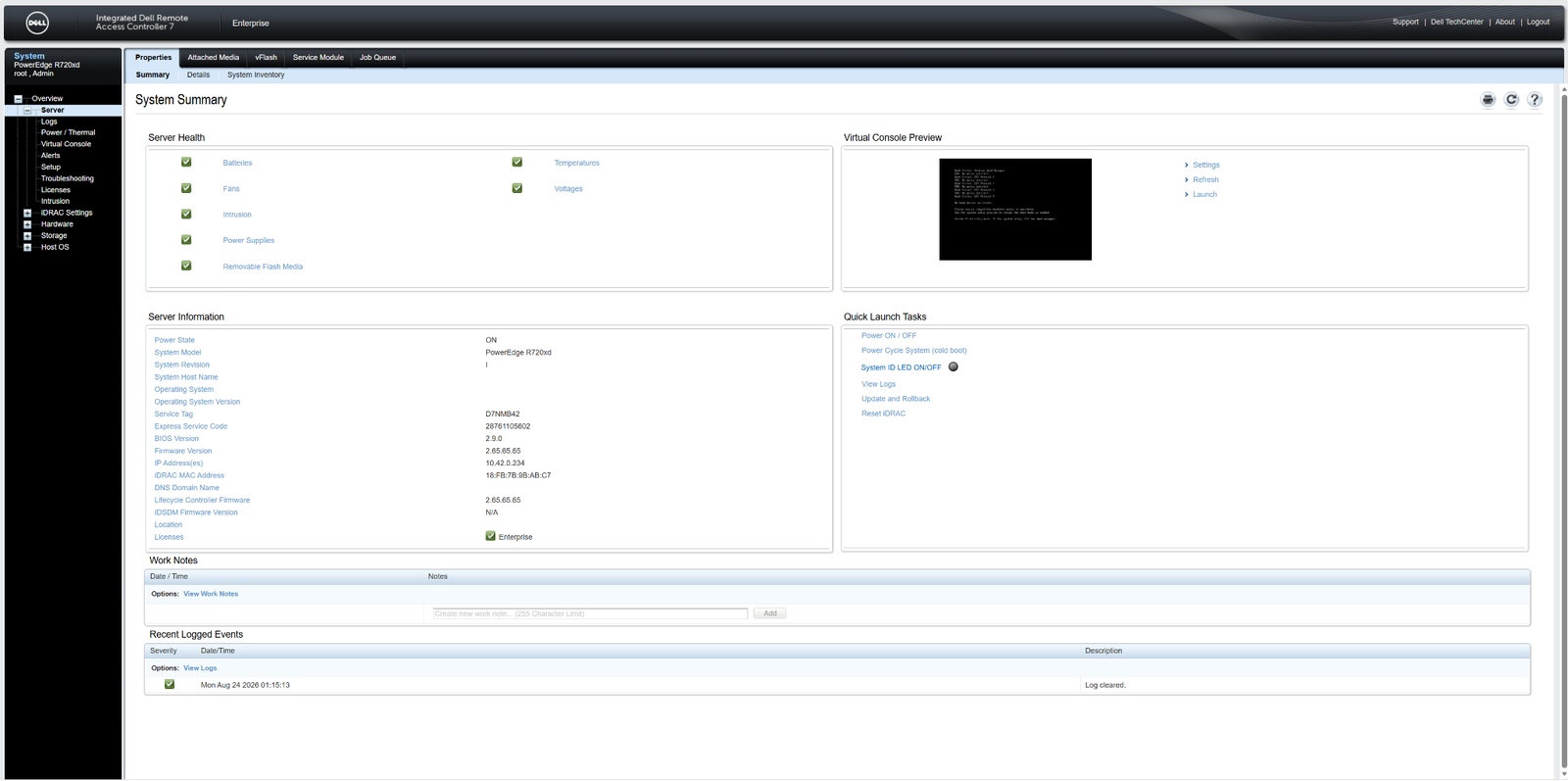Viewport: 1568px width, 781px height.
Task: Click View Logs under Recent Logged Events
Action: (200, 668)
